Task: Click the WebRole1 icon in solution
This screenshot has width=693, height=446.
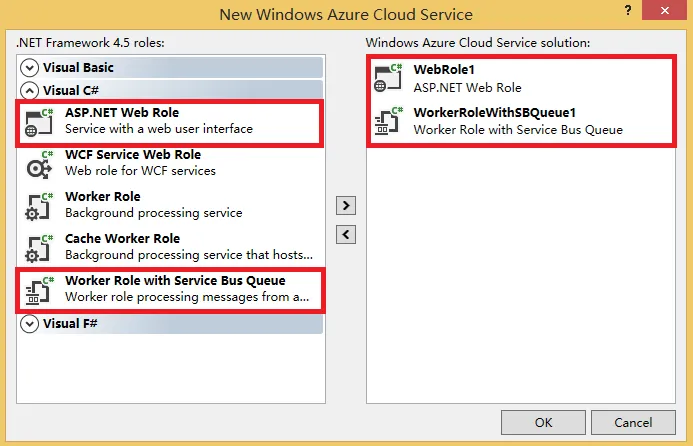Action: (387, 80)
